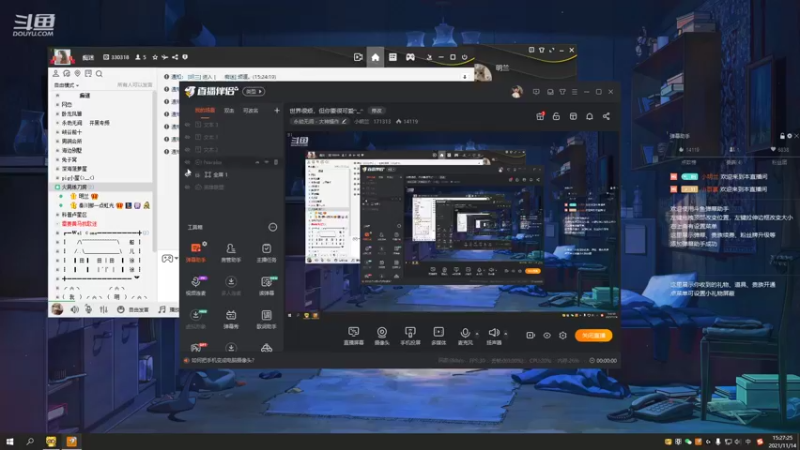Open the skin shirt icon in companion title bar
The image size is (800, 450).
tap(562, 92)
